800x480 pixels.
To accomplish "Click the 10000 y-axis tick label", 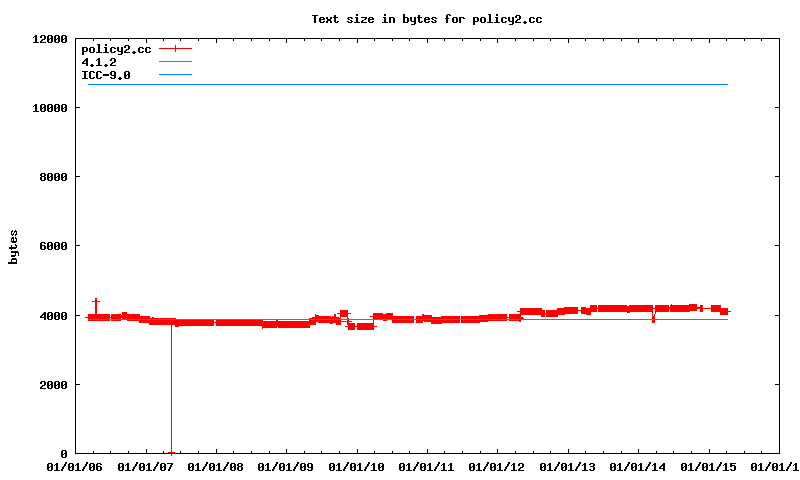I will click(x=49, y=108).
